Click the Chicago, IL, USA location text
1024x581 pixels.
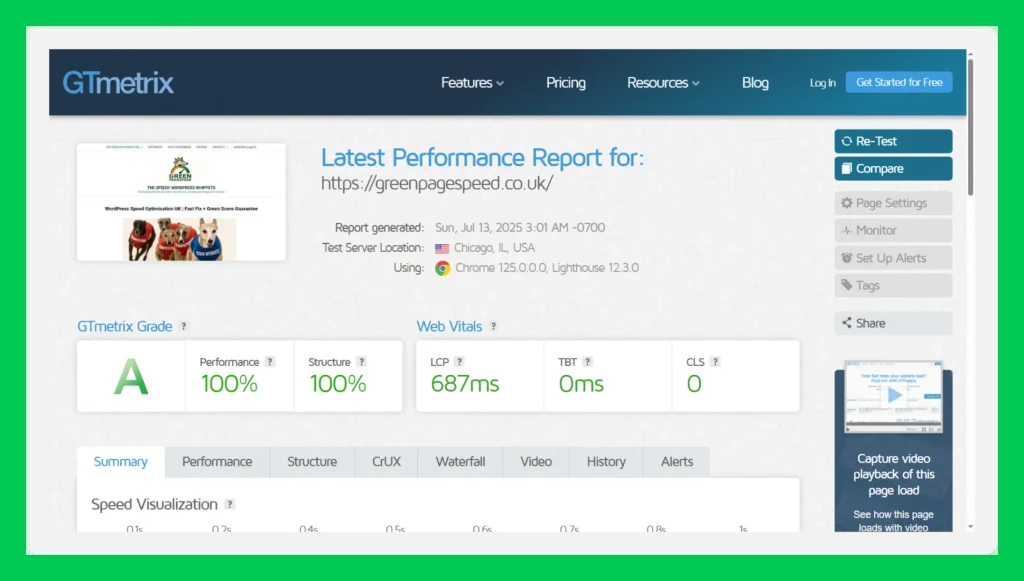pyautogui.click(x=494, y=248)
